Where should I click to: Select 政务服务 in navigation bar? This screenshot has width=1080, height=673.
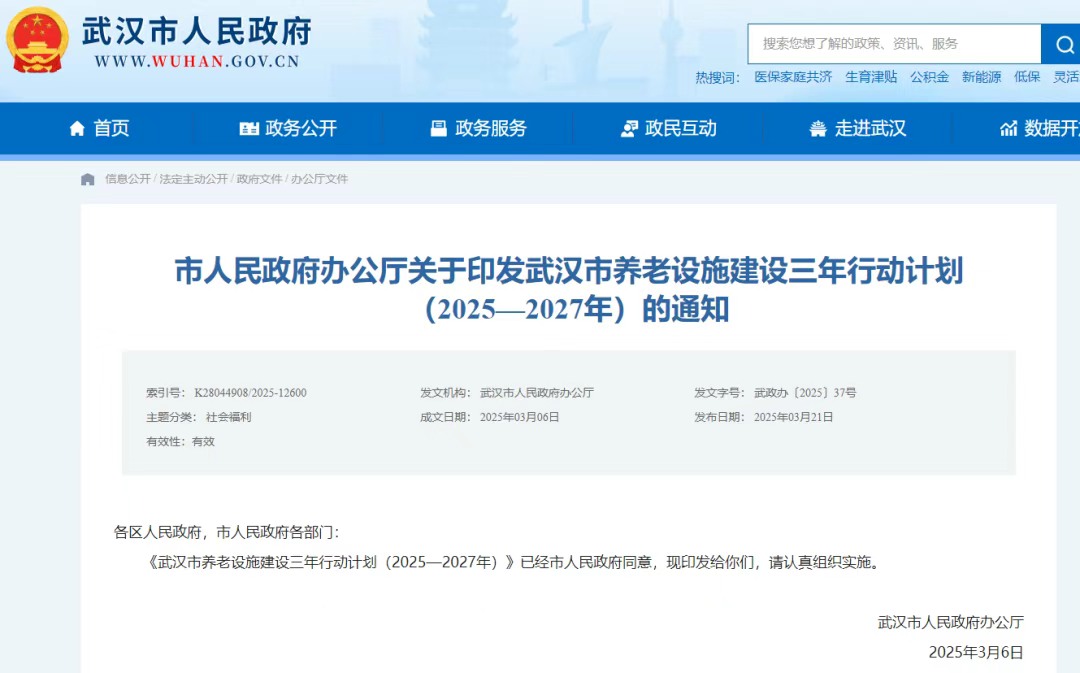pos(491,128)
